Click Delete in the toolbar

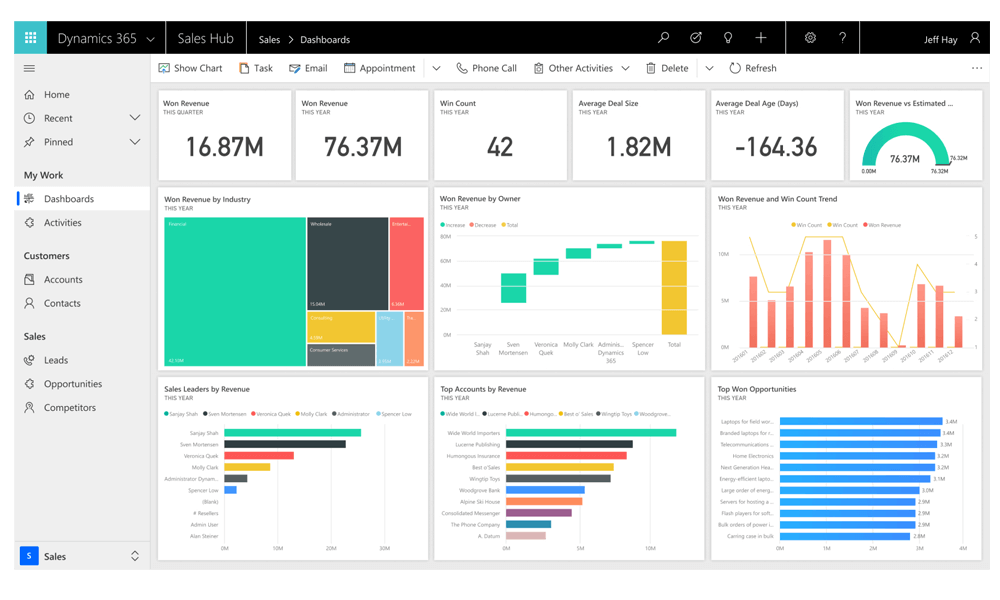tap(667, 68)
